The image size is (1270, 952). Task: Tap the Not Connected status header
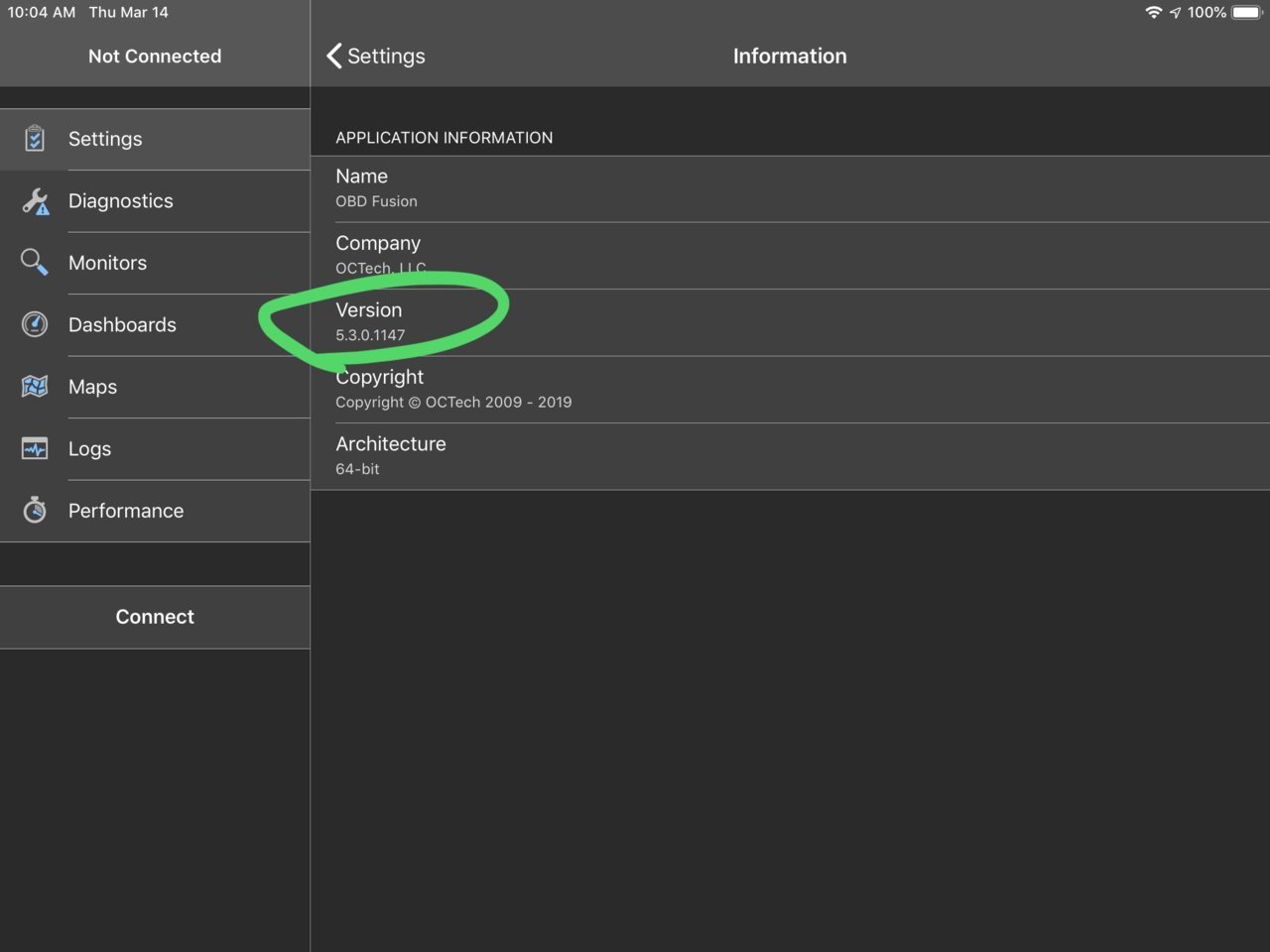point(155,57)
